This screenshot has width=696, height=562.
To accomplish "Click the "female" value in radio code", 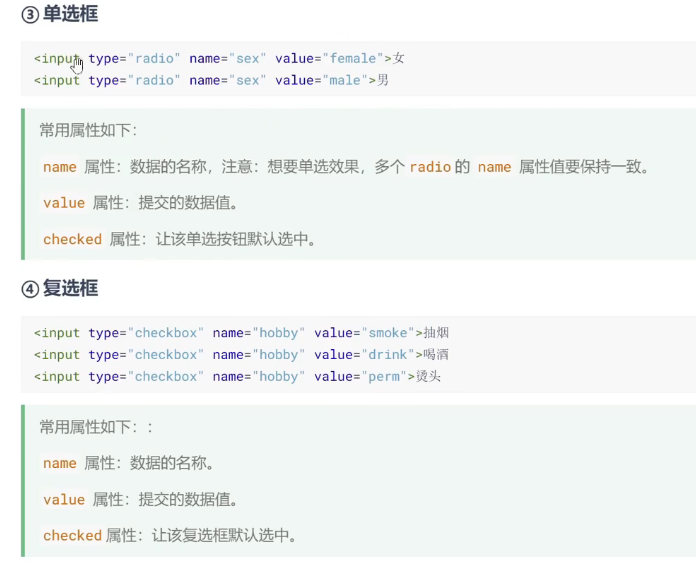I will [x=353, y=58].
